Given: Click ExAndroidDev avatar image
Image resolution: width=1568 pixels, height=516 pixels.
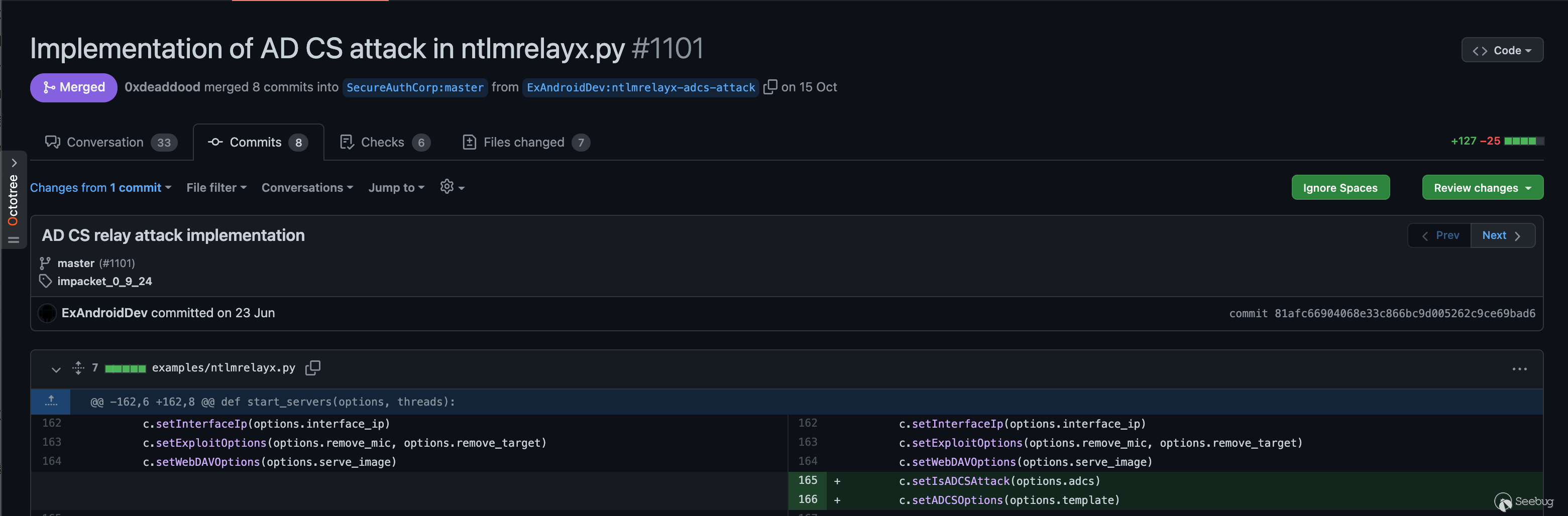Looking at the screenshot, I should point(47,313).
